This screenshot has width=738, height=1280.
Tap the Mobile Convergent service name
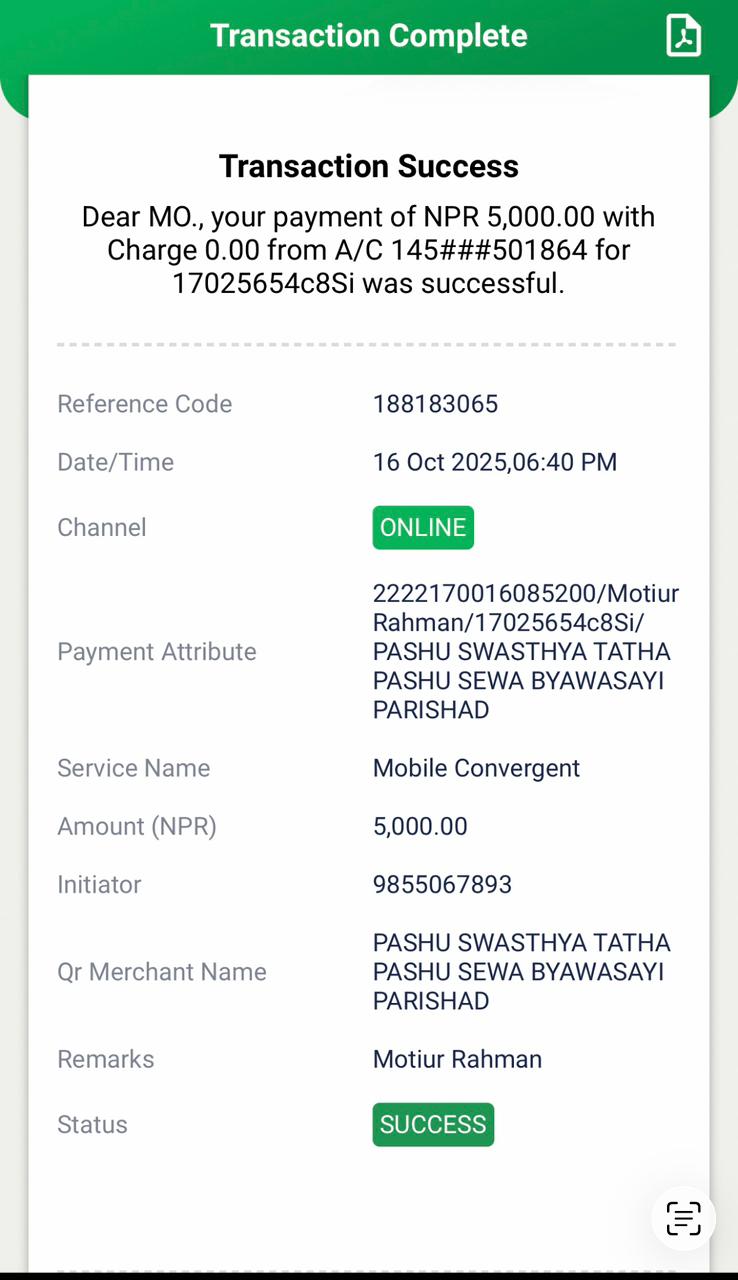click(x=476, y=768)
